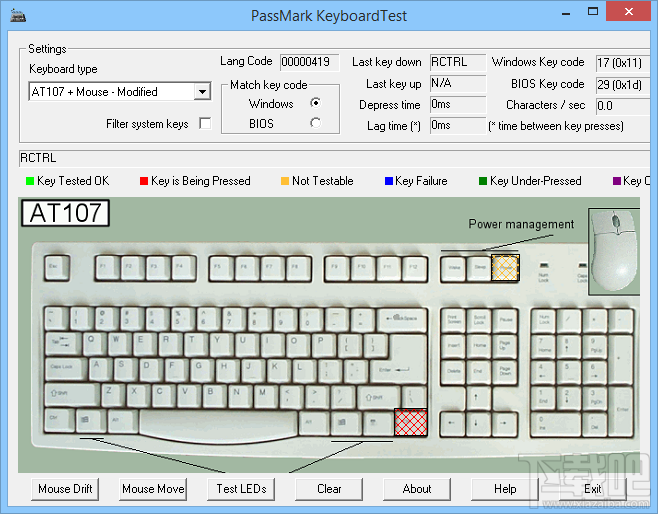Click the G key on keyboard image
This screenshot has width=658, height=514.
(x=203, y=369)
